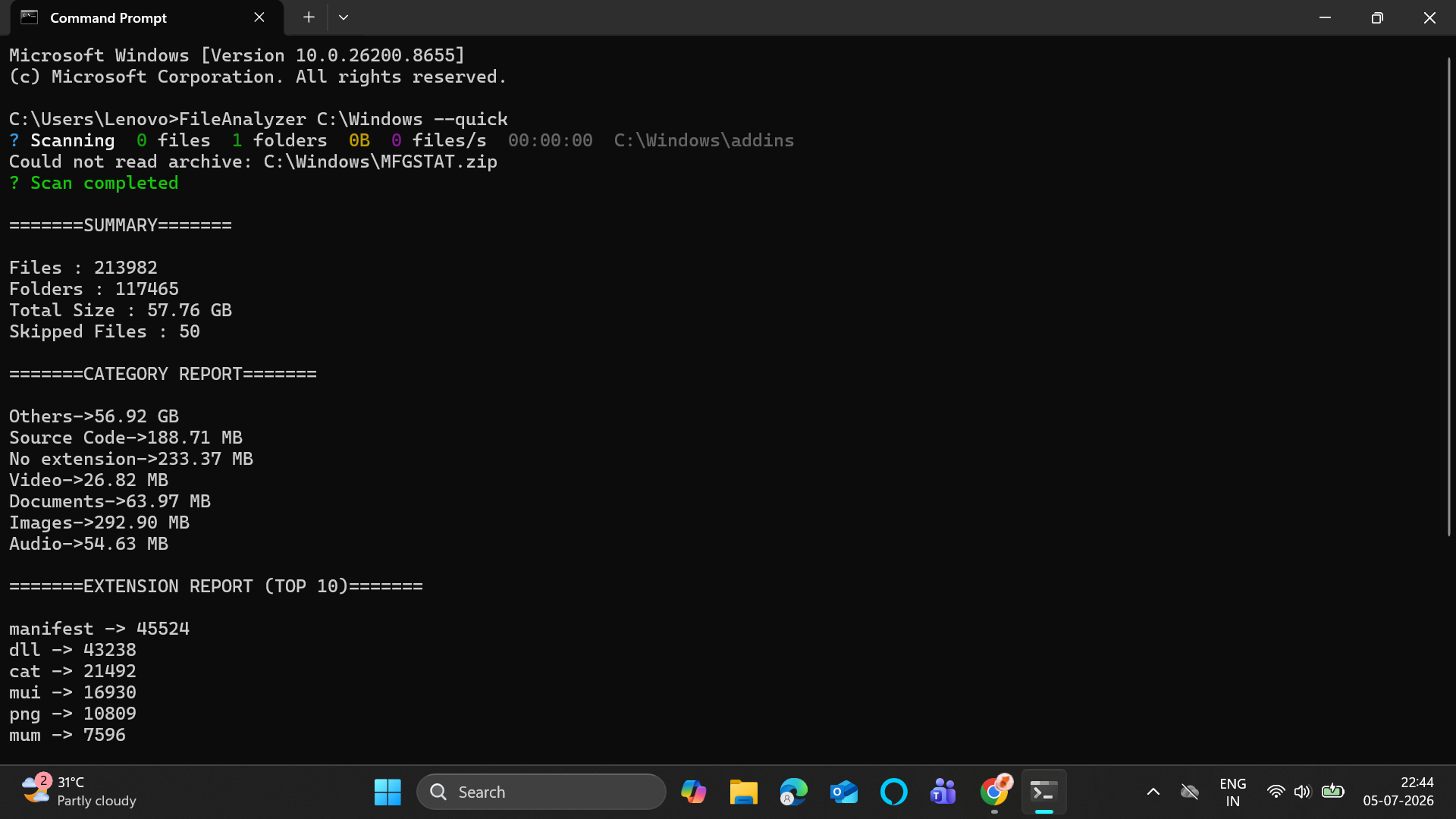Click the tray cloud sync-off icon
The image size is (1456, 819).
[1189, 792]
